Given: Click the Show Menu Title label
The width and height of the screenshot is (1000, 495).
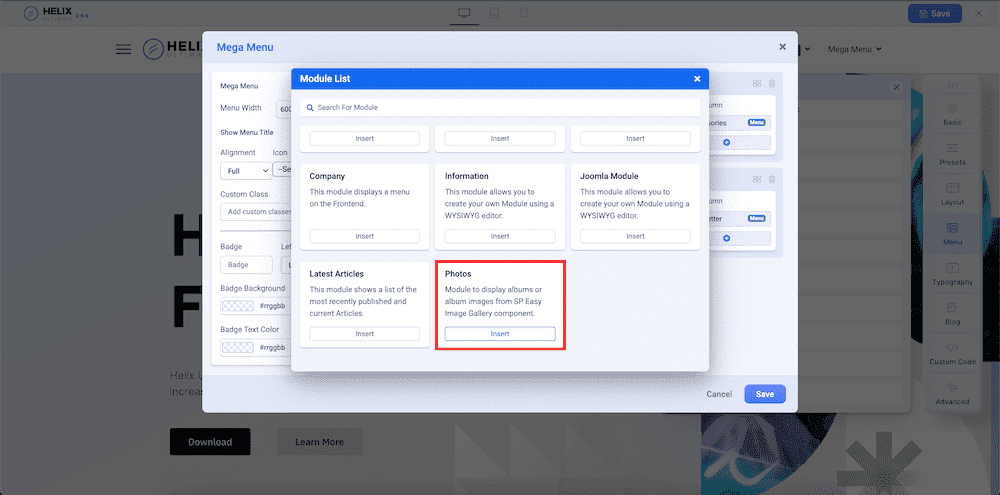Looking at the screenshot, I should pos(247,133).
